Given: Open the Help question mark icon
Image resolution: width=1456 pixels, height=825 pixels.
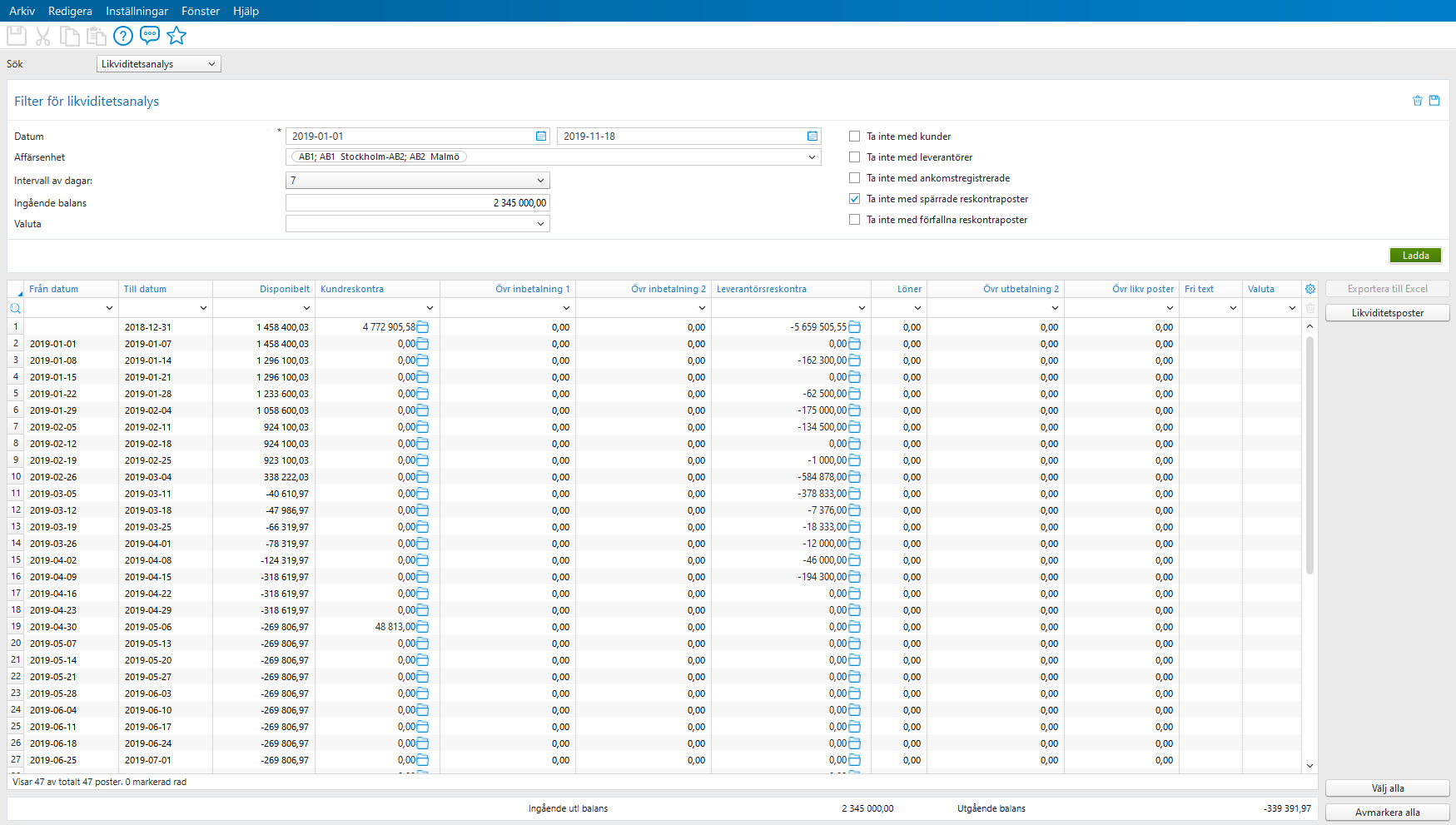Looking at the screenshot, I should coord(122,36).
